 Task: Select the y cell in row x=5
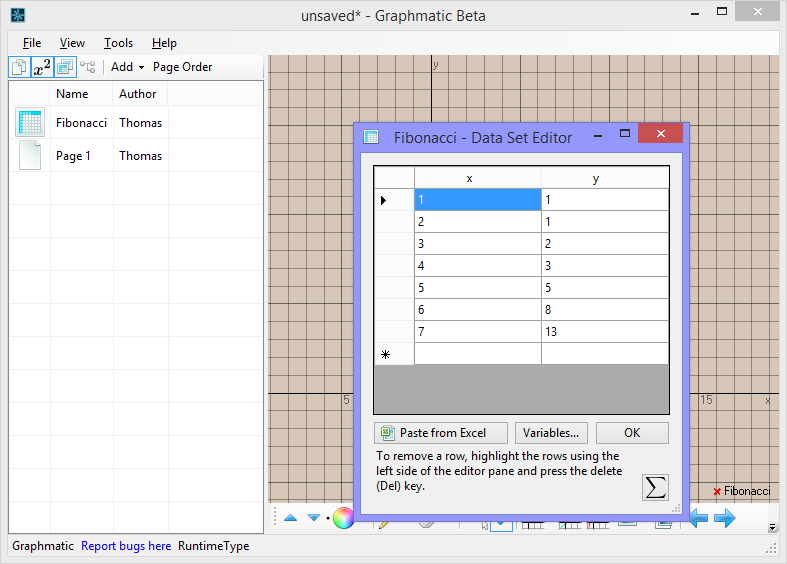[605, 288]
